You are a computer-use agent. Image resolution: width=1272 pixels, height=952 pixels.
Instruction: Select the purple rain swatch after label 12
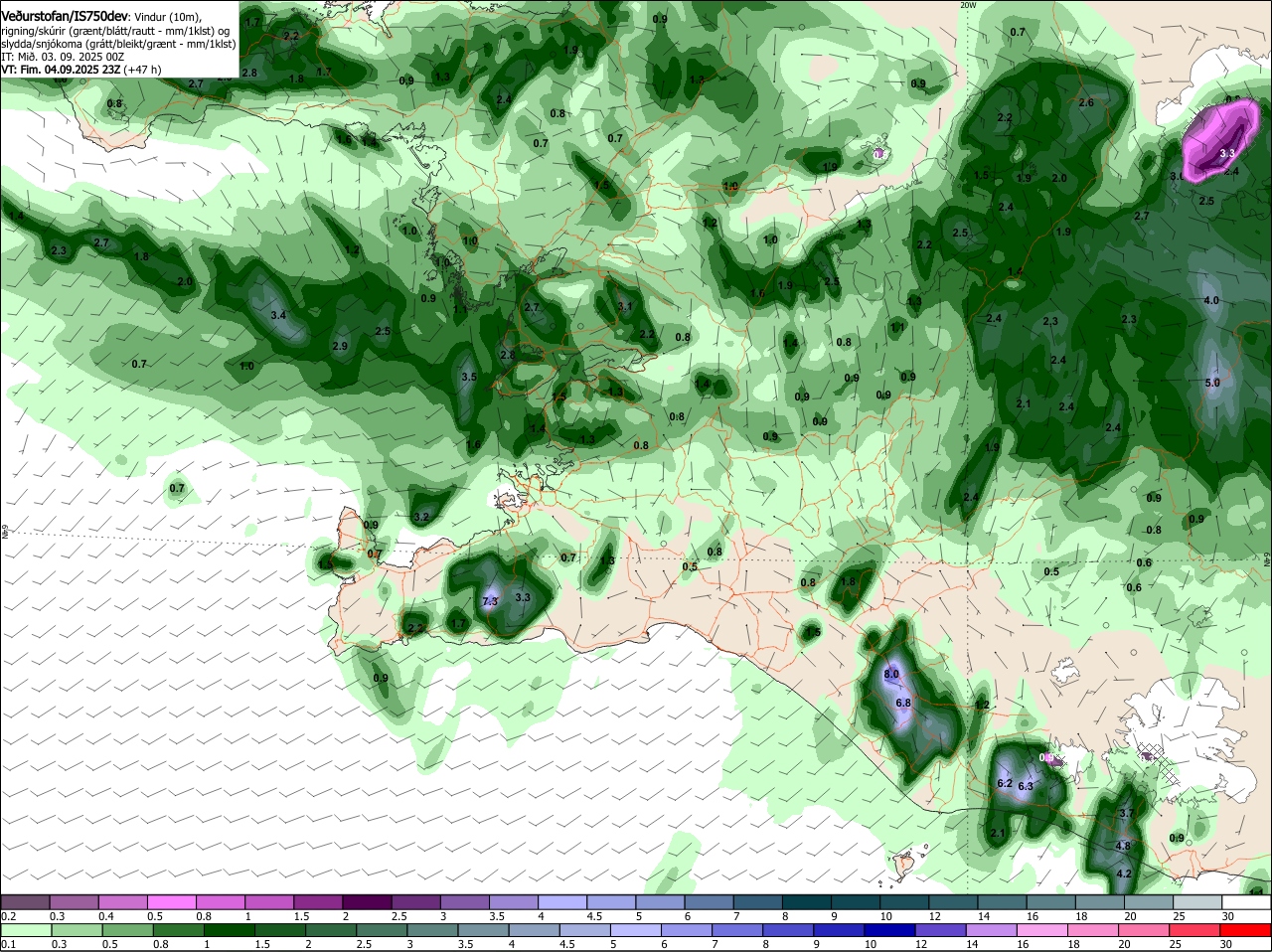(939, 930)
